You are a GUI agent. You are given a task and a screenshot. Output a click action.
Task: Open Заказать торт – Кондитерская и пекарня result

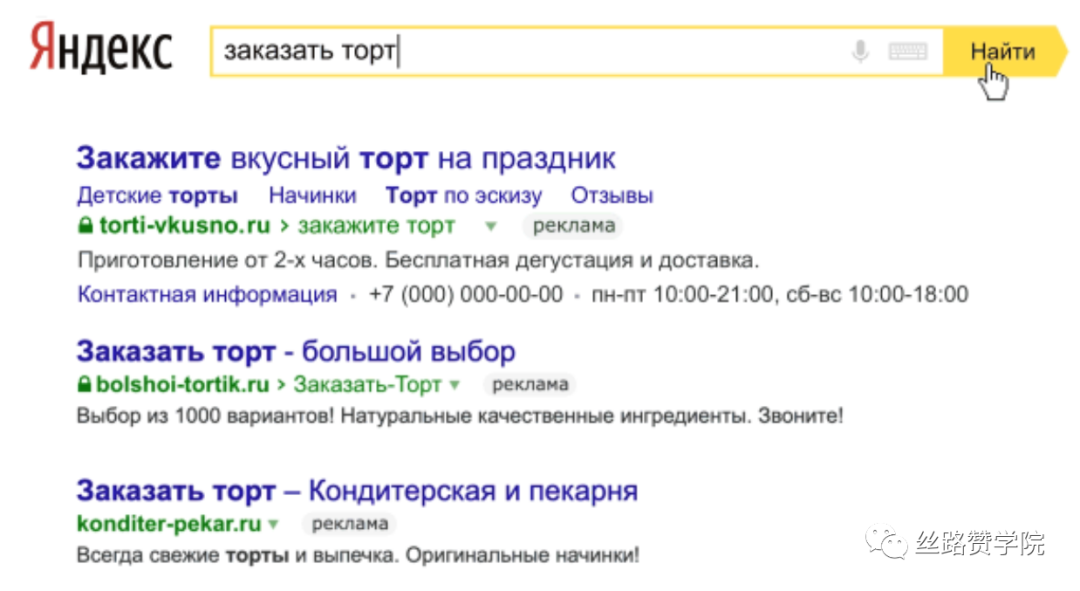[x=357, y=491]
